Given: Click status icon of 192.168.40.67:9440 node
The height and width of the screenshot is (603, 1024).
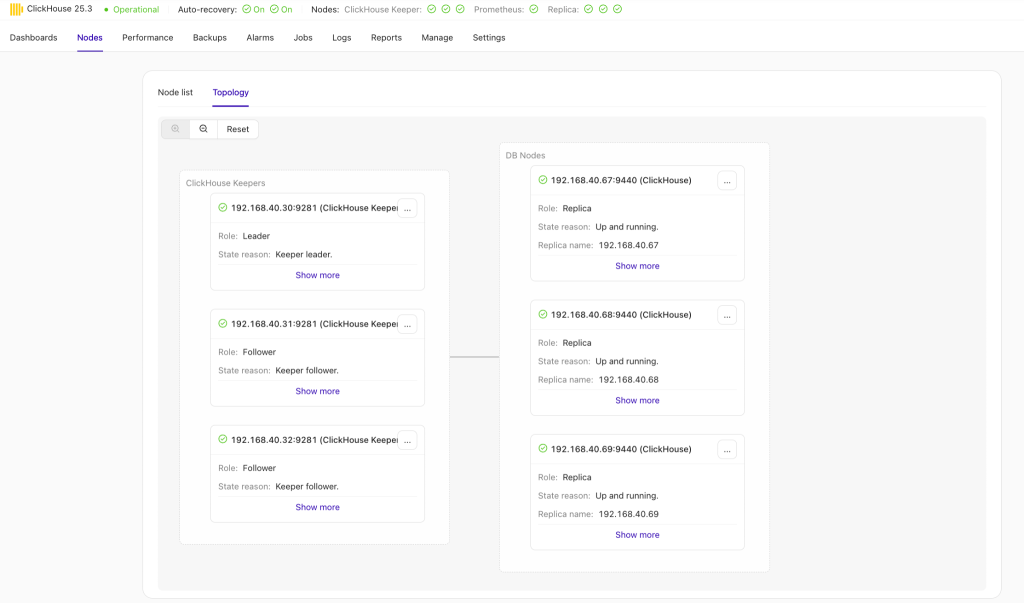Looking at the screenshot, I should pos(543,180).
